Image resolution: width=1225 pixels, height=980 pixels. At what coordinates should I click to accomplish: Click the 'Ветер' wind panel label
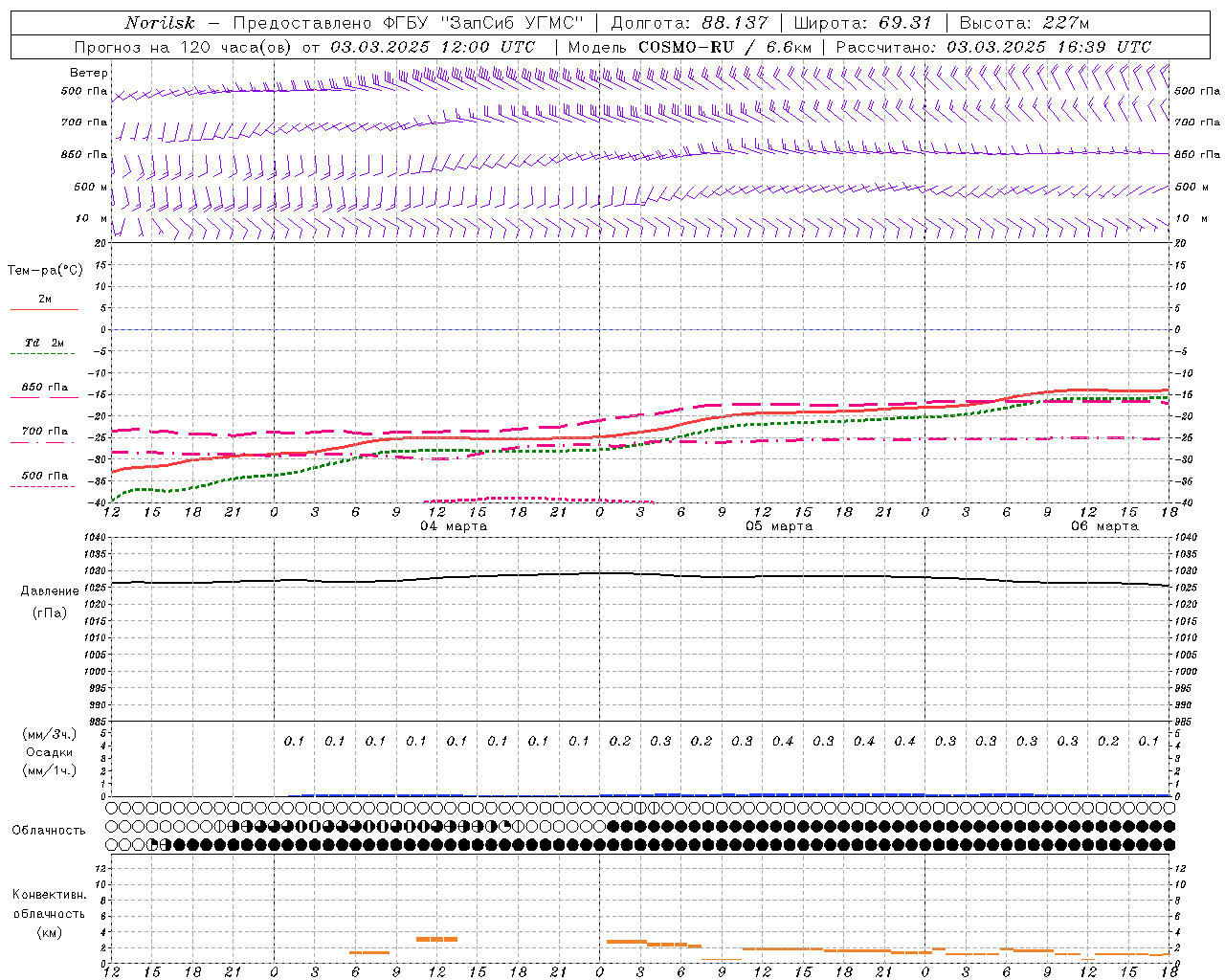pos(88,73)
